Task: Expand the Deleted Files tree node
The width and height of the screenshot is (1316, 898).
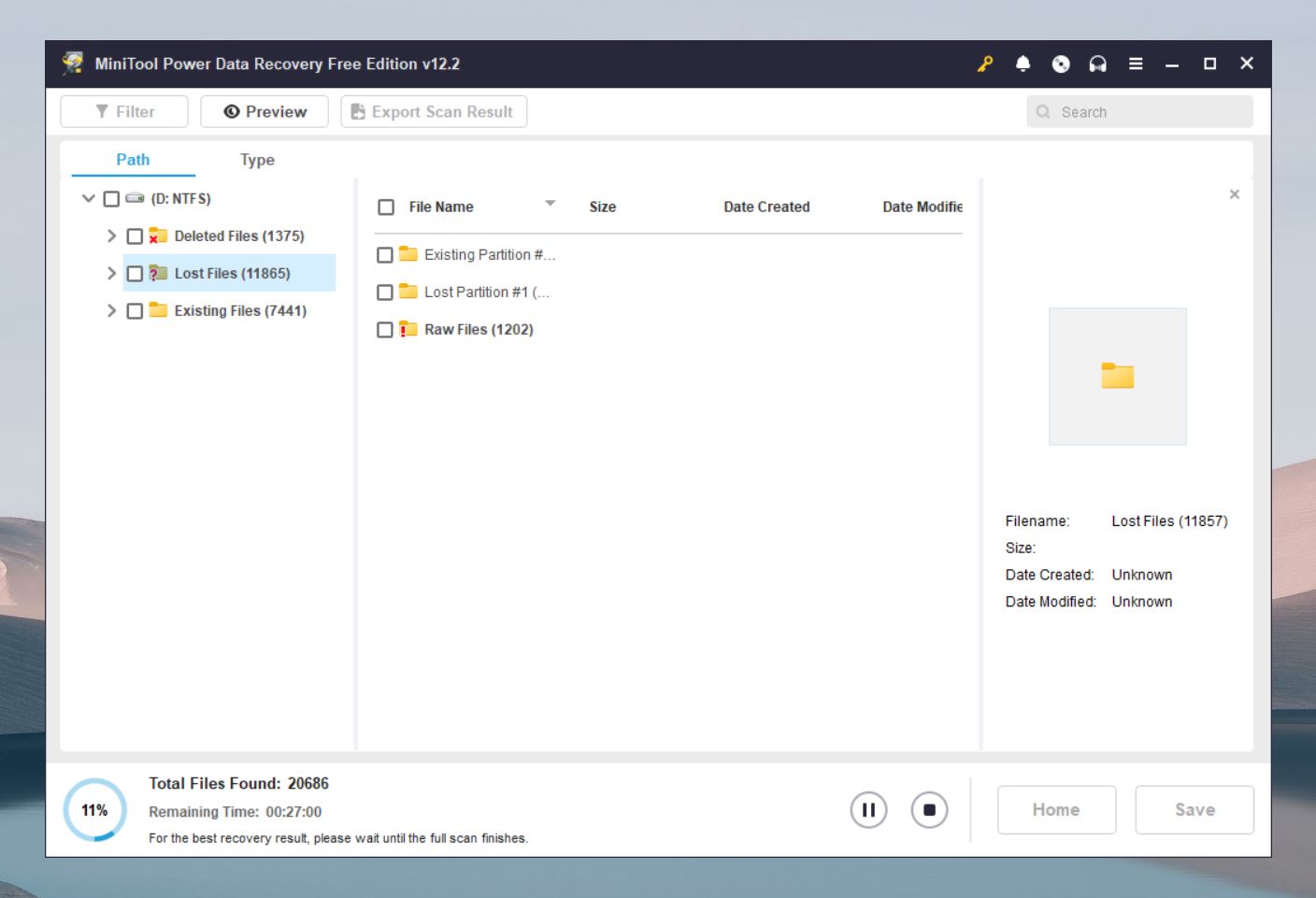Action: [111, 235]
